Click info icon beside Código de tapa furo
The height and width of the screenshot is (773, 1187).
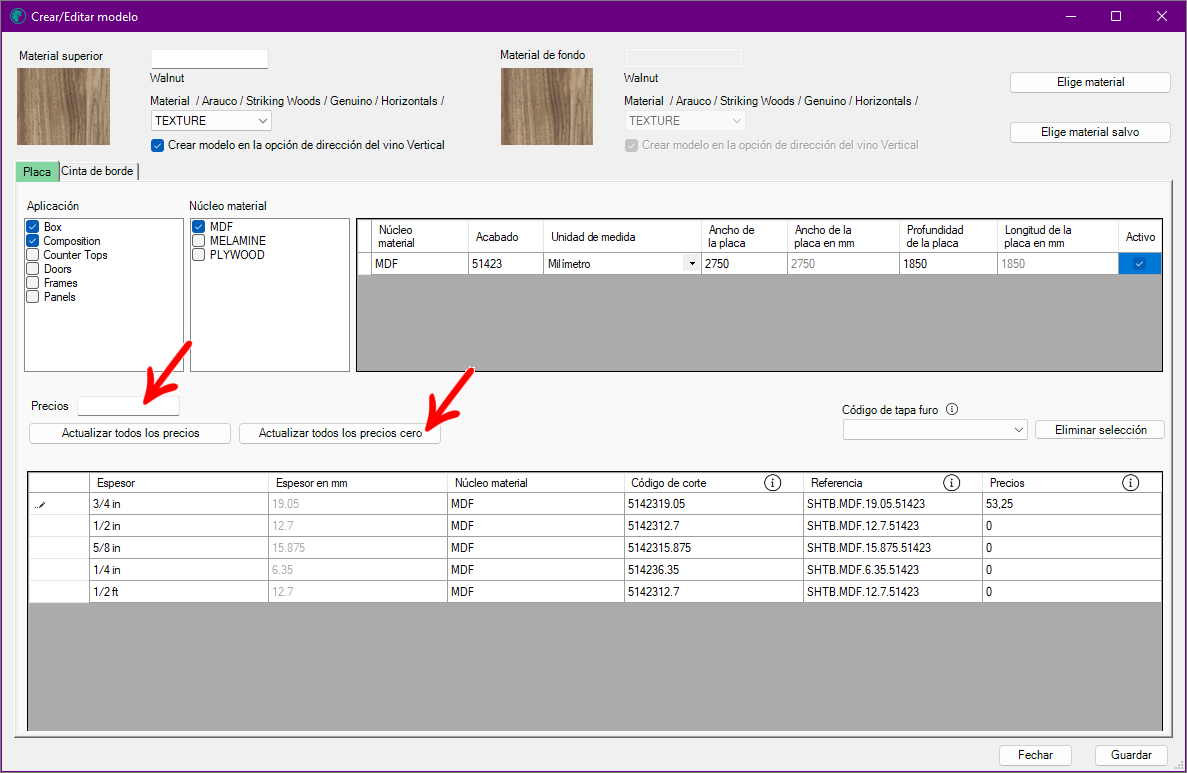(951, 409)
